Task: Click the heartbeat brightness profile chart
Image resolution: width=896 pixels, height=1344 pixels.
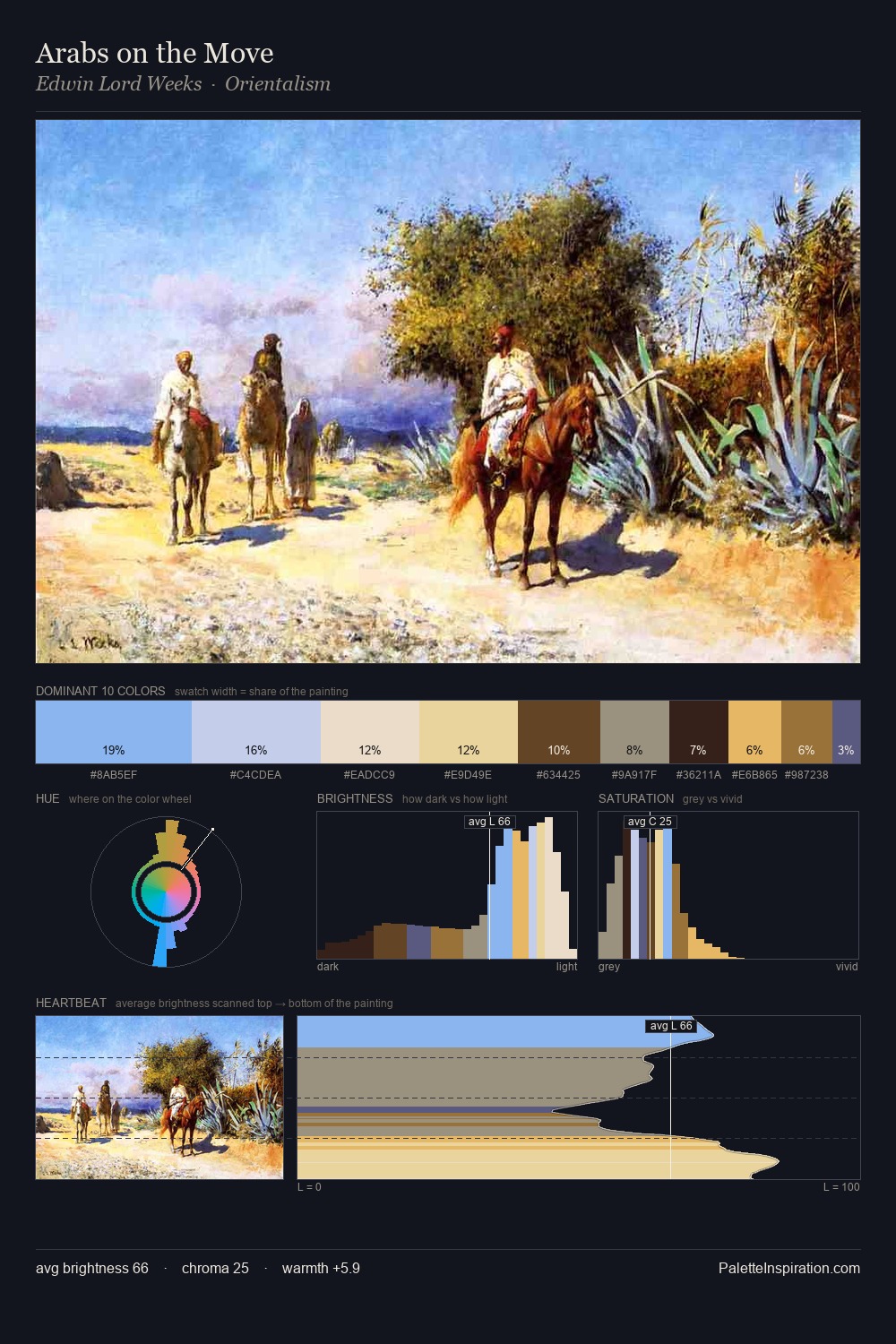Action: tap(579, 1098)
